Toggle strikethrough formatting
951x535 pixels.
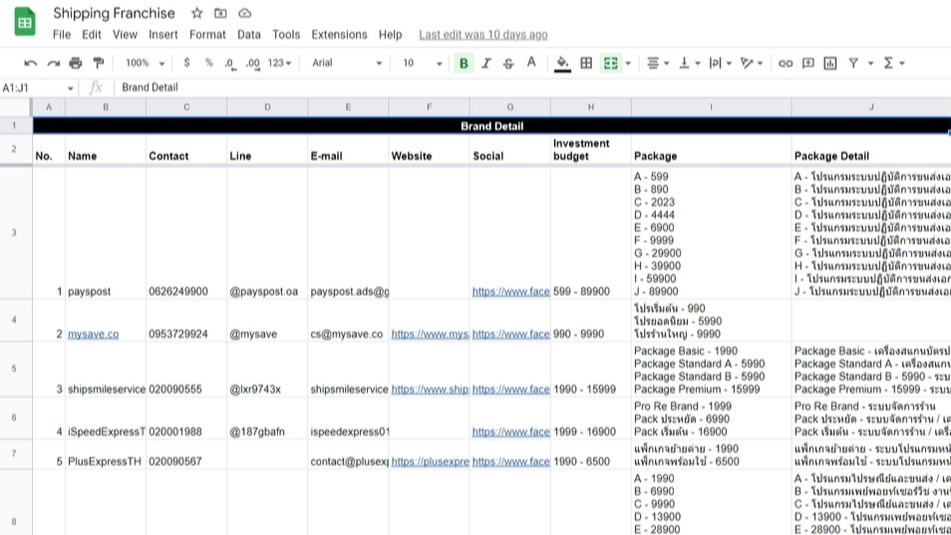point(508,63)
